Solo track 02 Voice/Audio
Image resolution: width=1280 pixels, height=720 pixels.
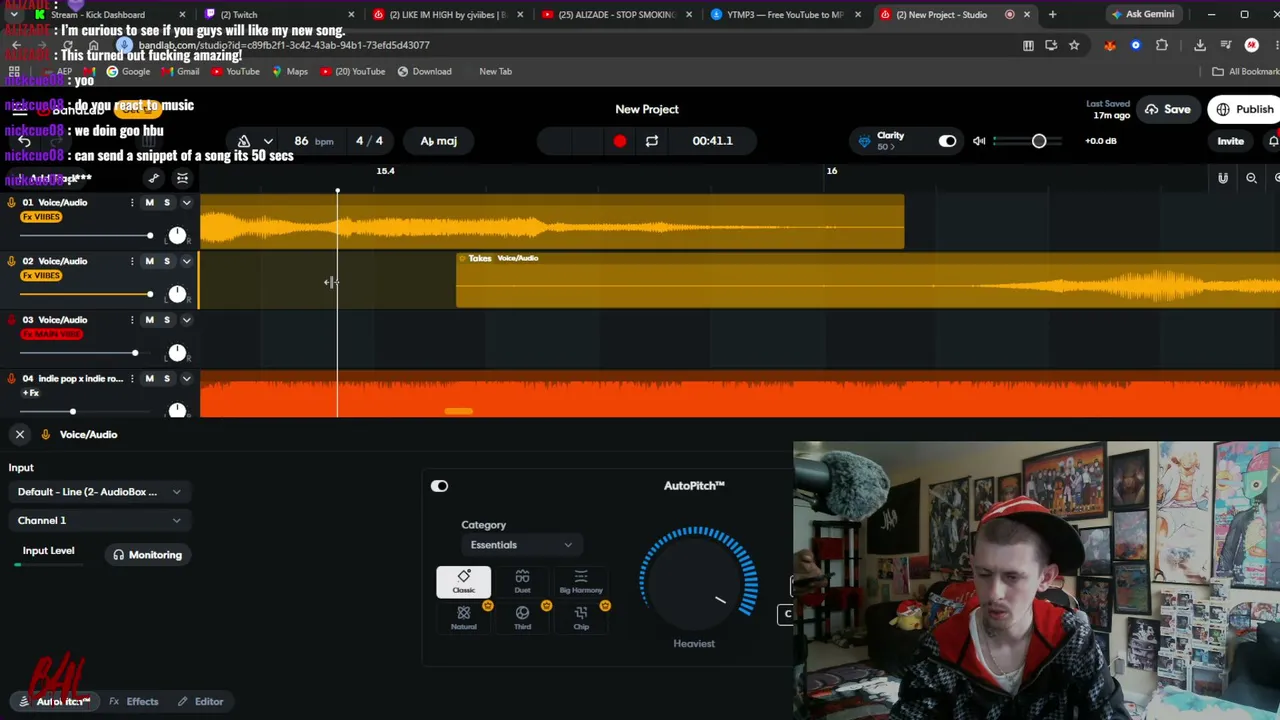(x=167, y=261)
